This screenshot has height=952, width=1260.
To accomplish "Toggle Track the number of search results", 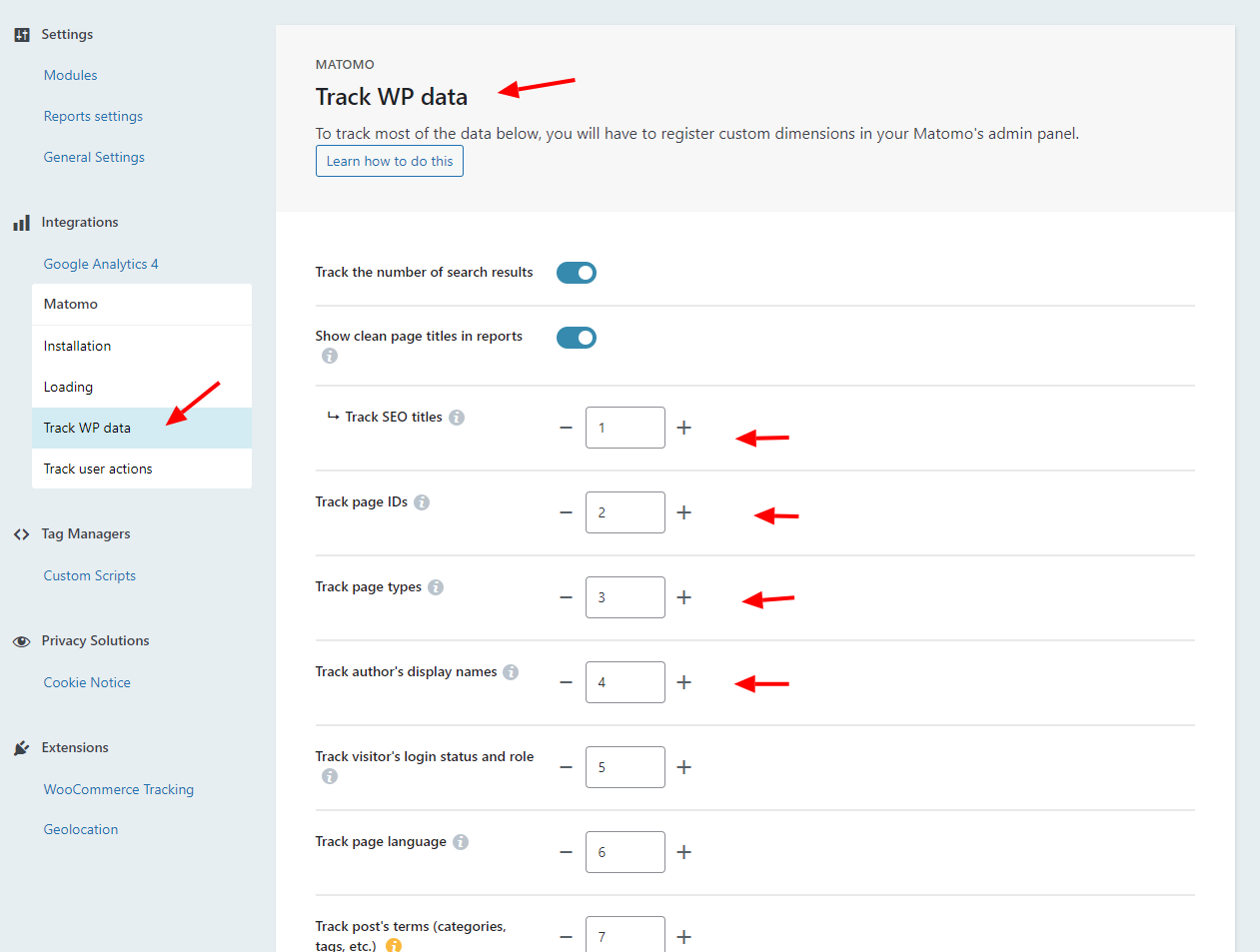I will pyautogui.click(x=576, y=273).
